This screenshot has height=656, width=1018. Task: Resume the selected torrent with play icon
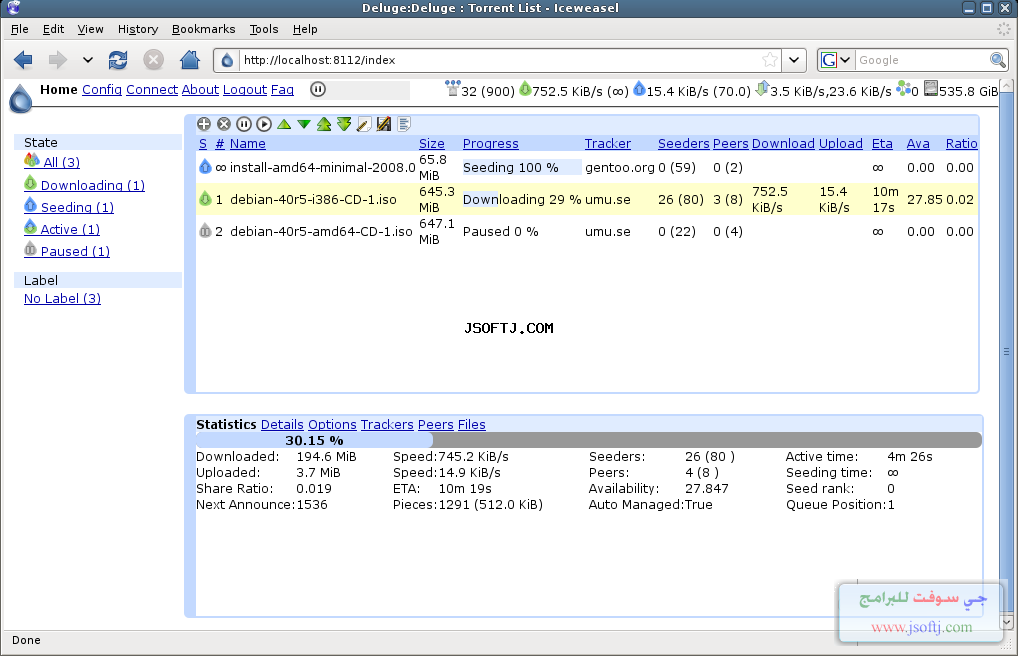(x=264, y=124)
